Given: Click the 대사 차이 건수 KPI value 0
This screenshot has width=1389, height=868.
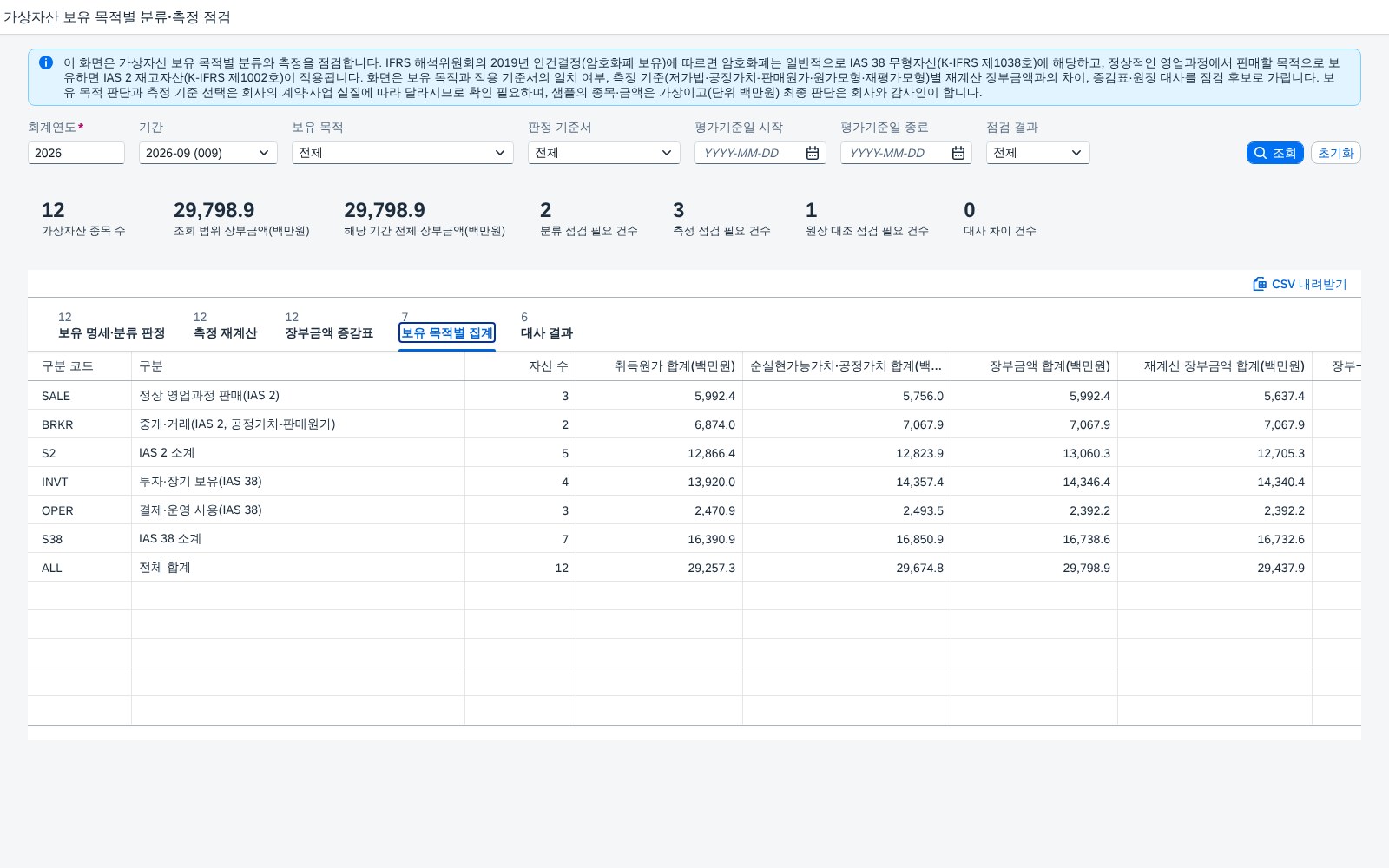Looking at the screenshot, I should point(970,210).
